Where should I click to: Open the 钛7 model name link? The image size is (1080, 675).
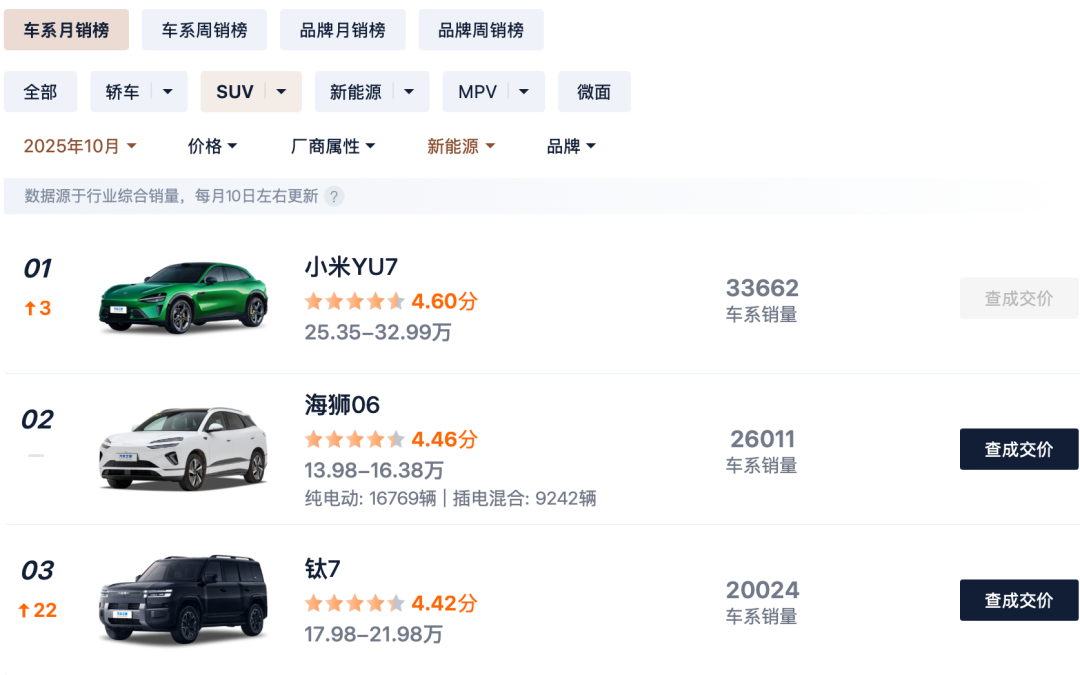click(322, 569)
